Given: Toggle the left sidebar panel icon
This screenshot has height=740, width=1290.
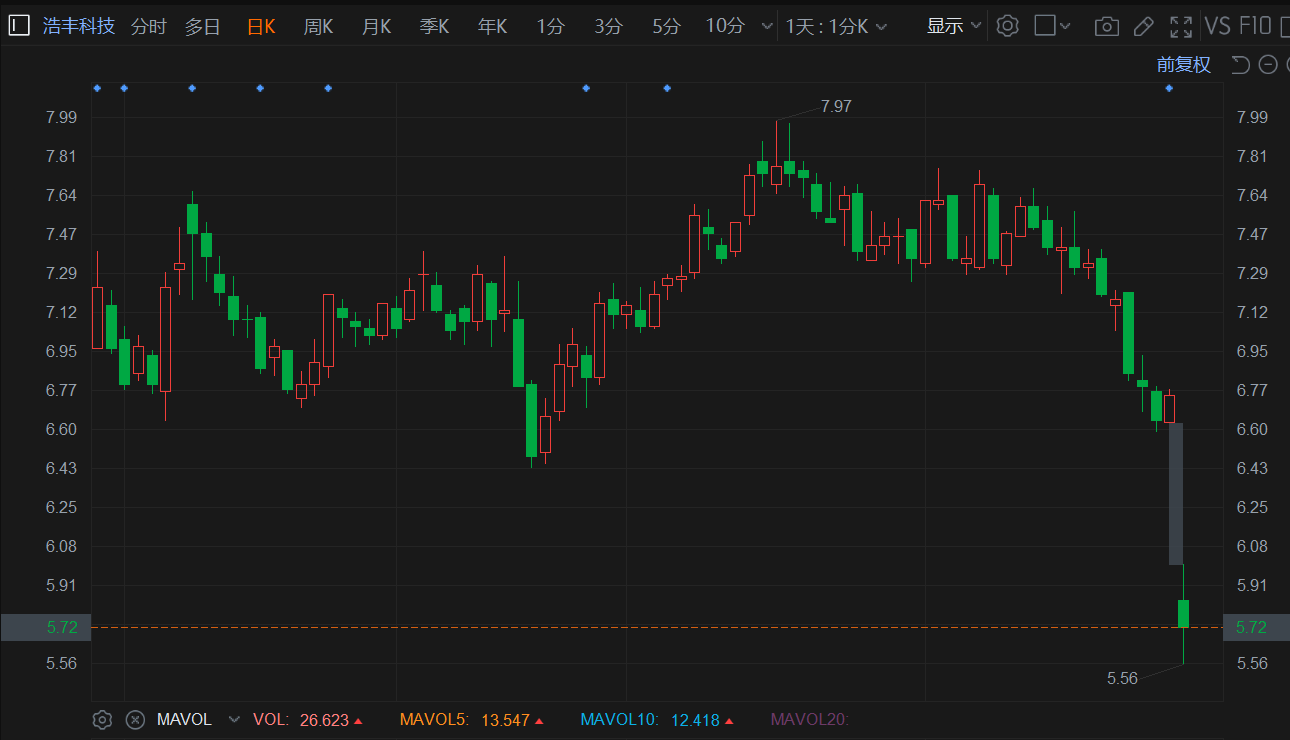Looking at the screenshot, I should pyautogui.click(x=20, y=26).
